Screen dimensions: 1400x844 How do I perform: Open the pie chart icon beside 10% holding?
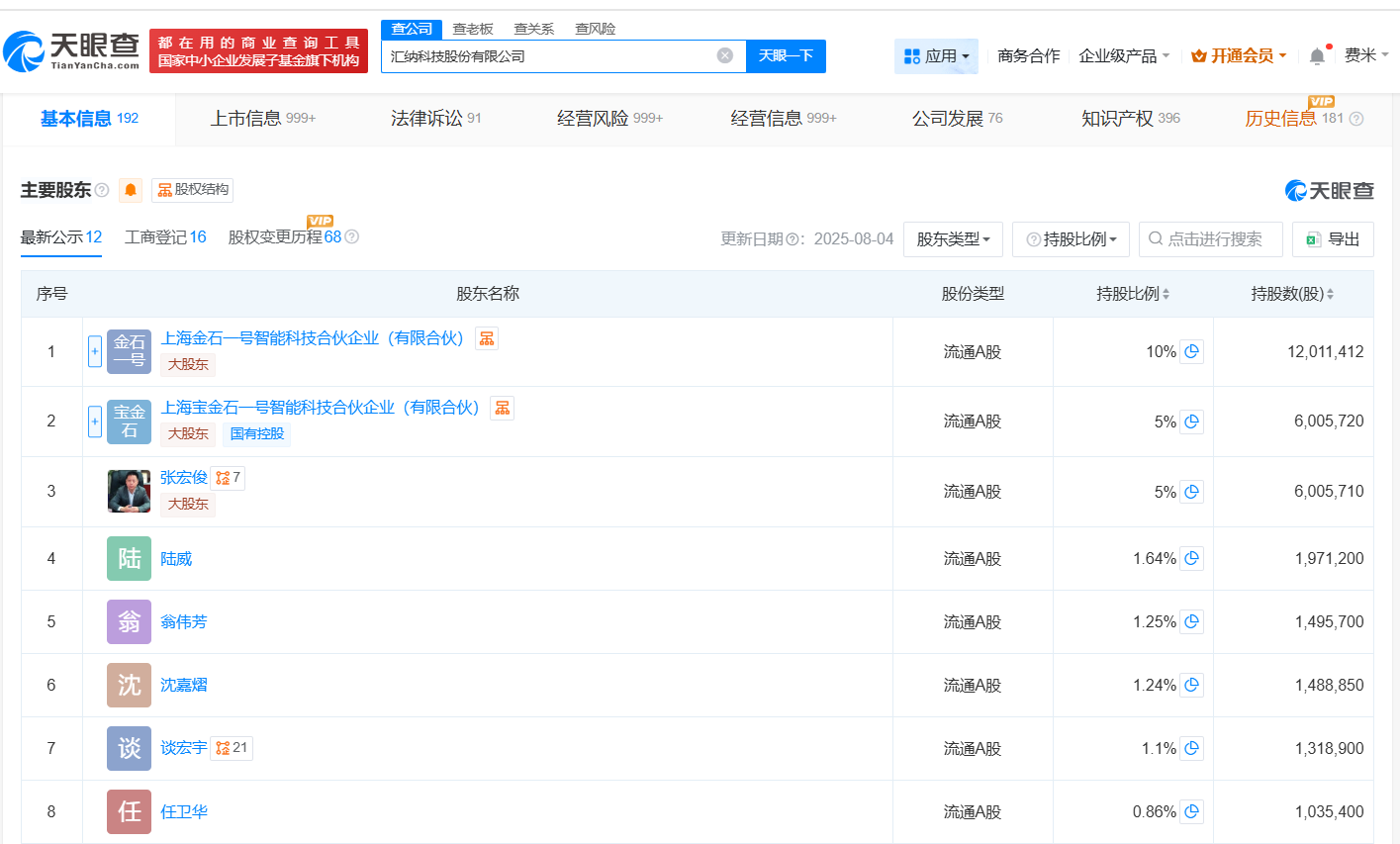pos(1192,351)
